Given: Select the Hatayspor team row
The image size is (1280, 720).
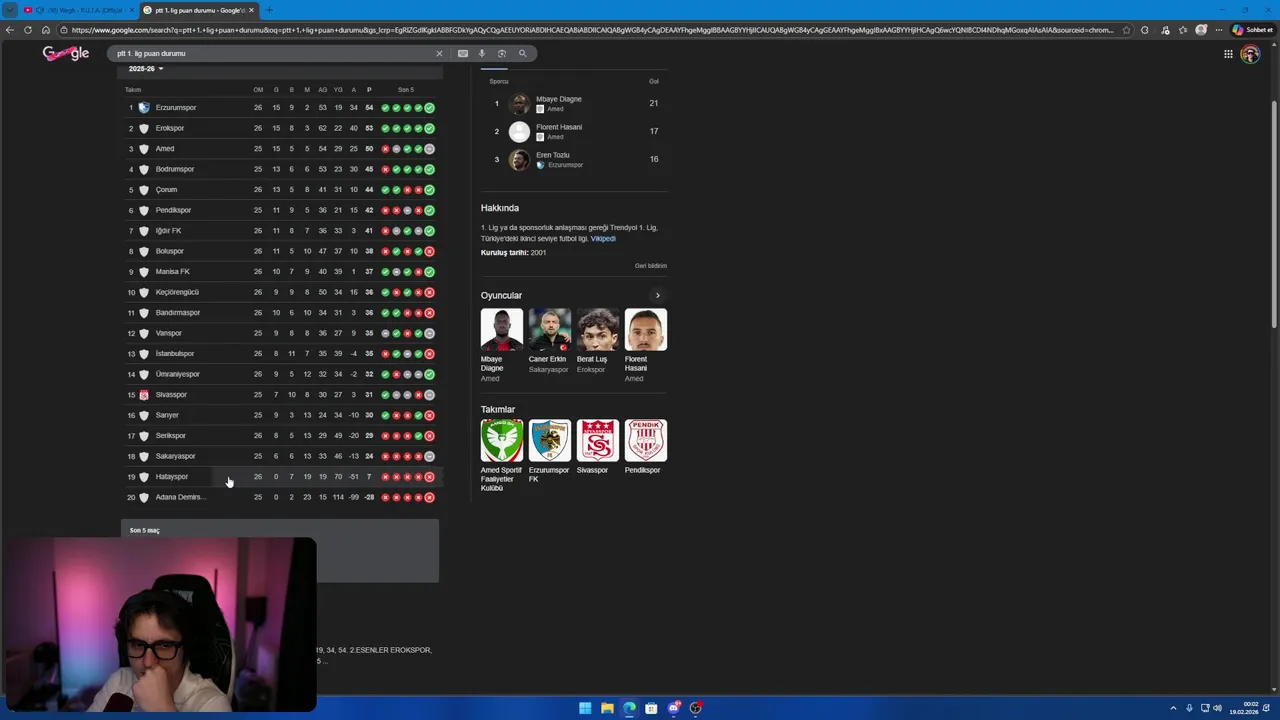Looking at the screenshot, I should click(280, 477).
